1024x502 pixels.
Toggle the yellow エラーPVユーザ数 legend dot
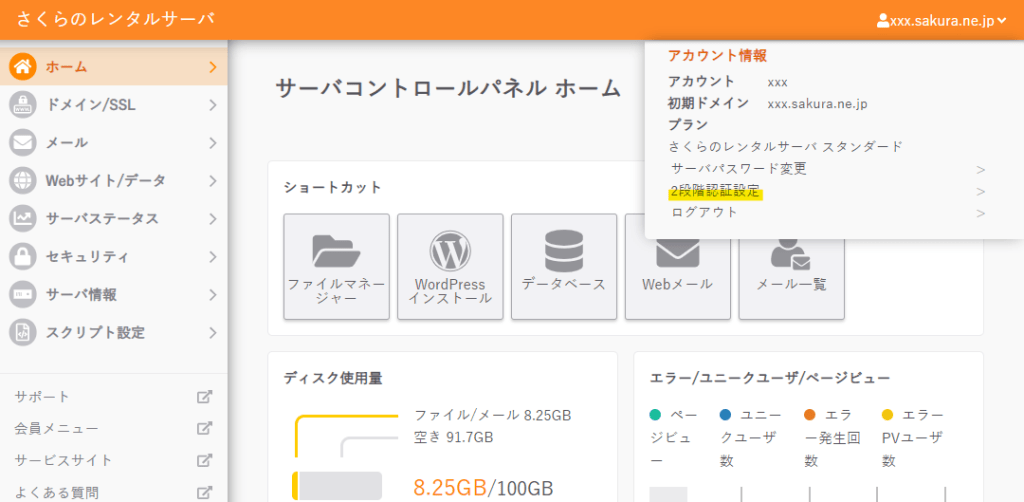[x=888, y=415]
